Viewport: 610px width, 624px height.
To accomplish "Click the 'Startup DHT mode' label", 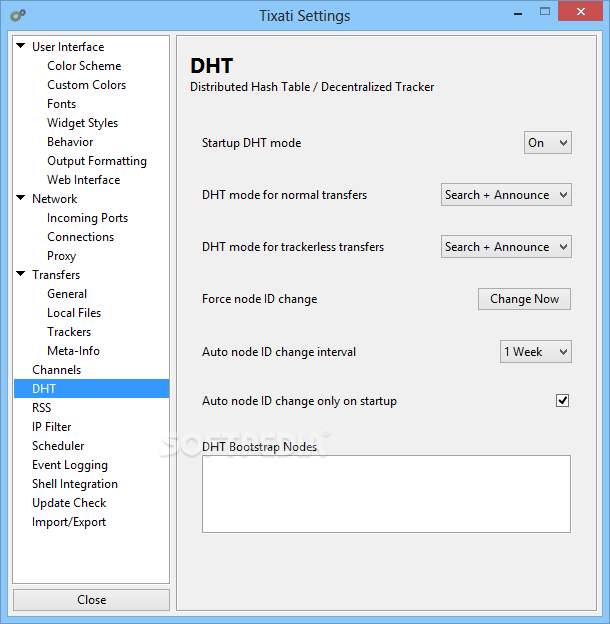I will [251, 143].
